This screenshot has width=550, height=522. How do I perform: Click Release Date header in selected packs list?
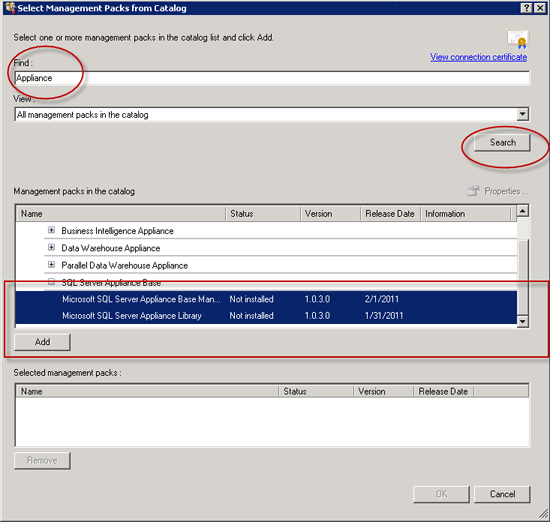coord(443,391)
